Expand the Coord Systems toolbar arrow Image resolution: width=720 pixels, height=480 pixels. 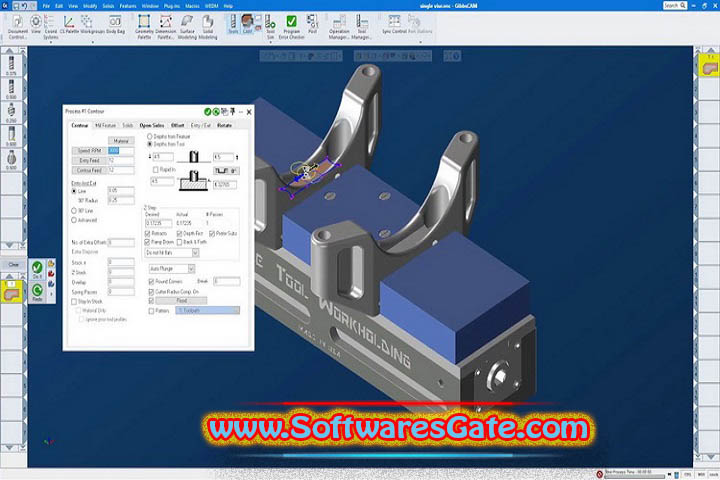pyautogui.click(x=51, y=42)
